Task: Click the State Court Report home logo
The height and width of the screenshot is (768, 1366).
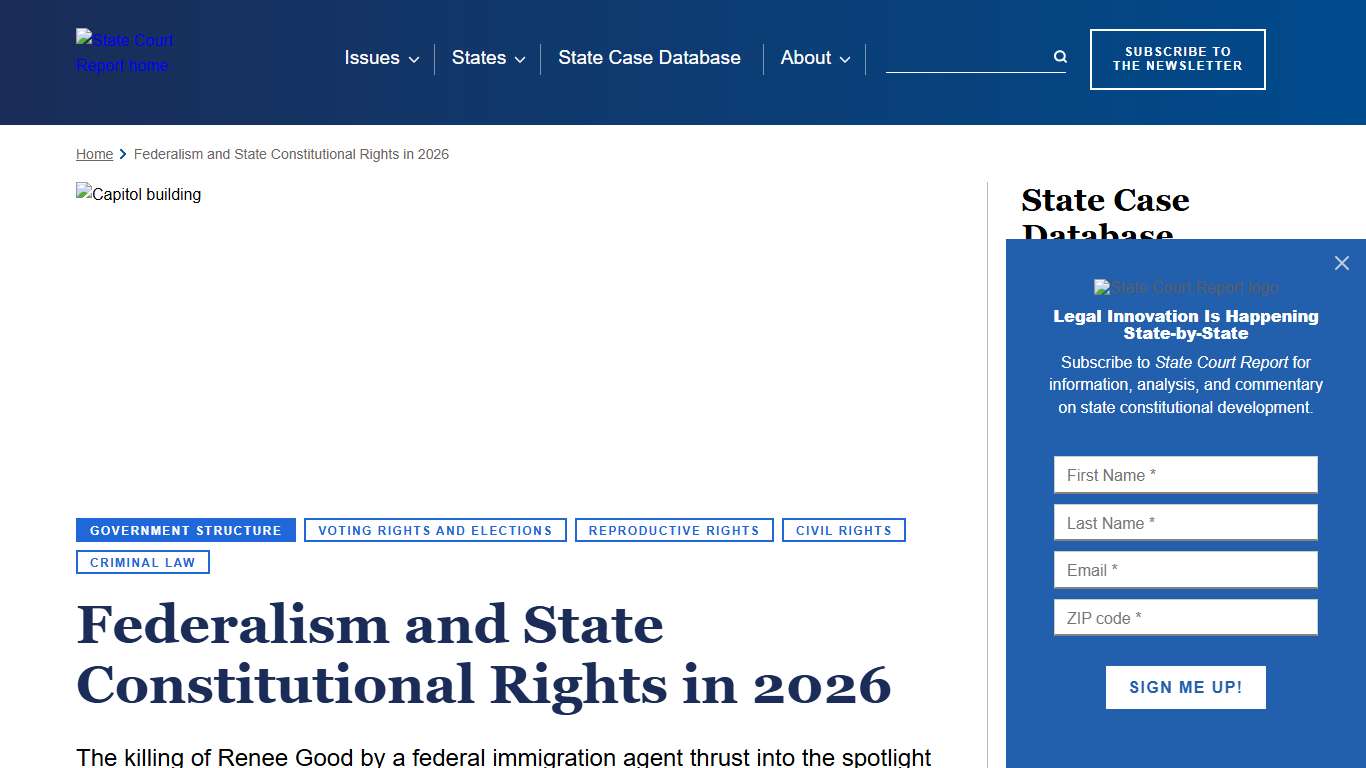Action: pyautogui.click(x=124, y=52)
